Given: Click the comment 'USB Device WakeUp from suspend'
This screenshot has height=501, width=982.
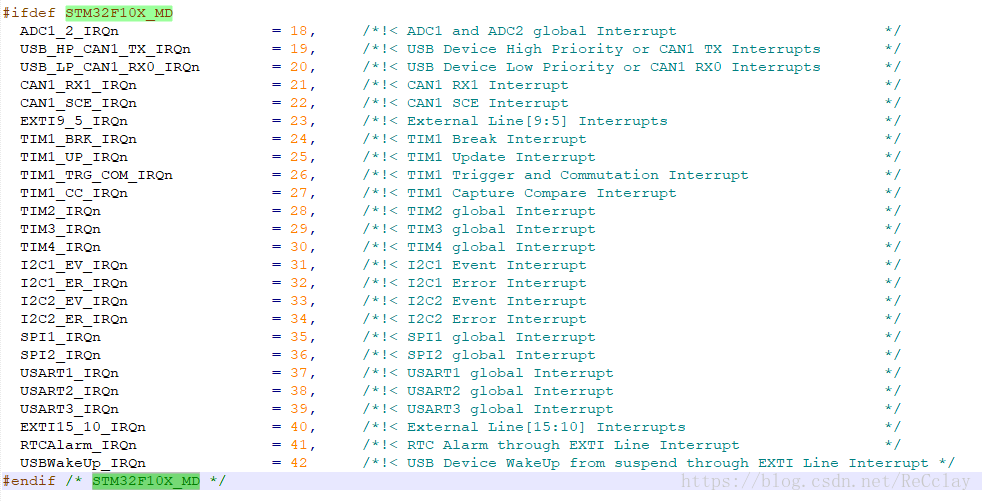Looking at the screenshot, I should pyautogui.click(x=542, y=464).
